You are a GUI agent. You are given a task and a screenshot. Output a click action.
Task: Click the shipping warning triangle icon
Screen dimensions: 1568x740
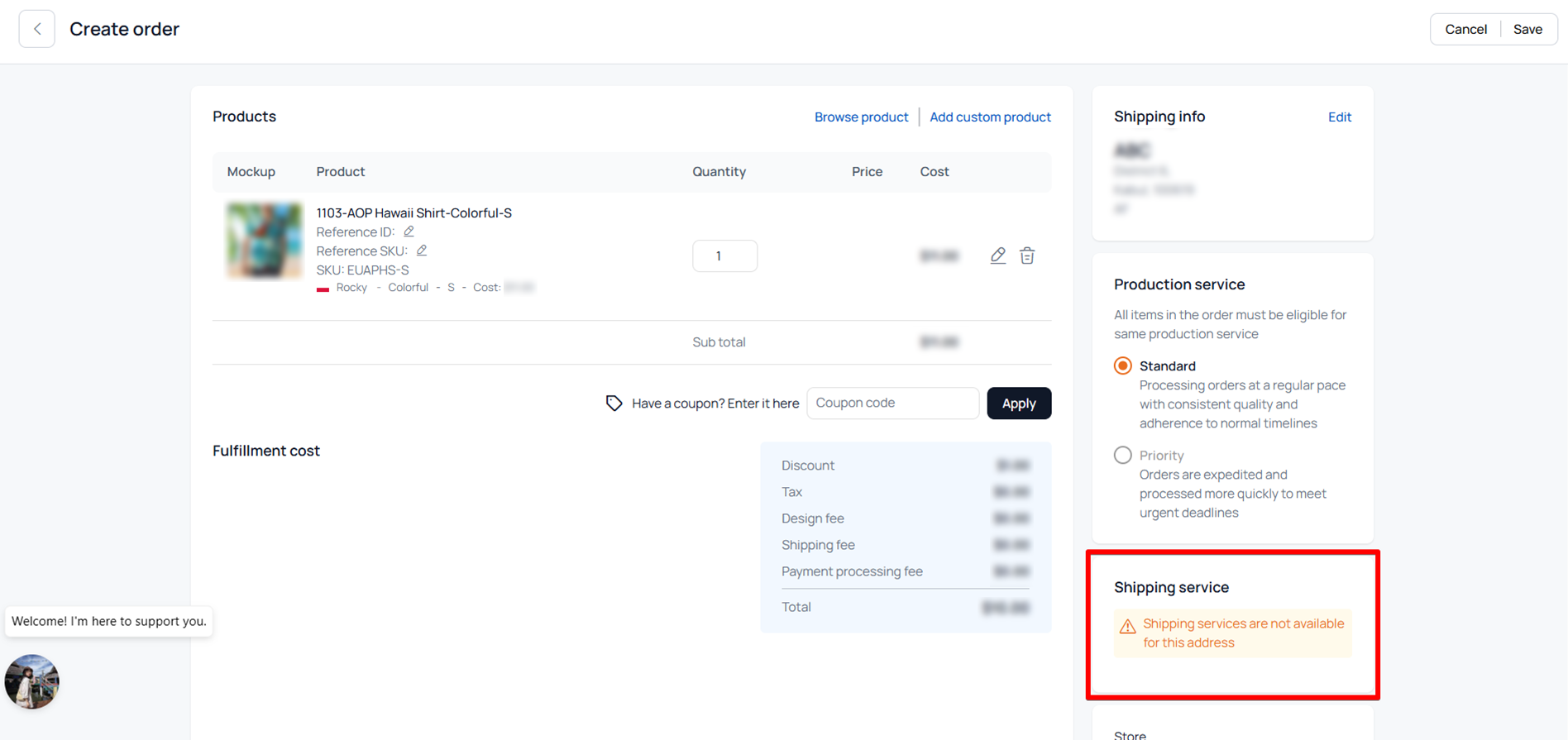[x=1127, y=627]
